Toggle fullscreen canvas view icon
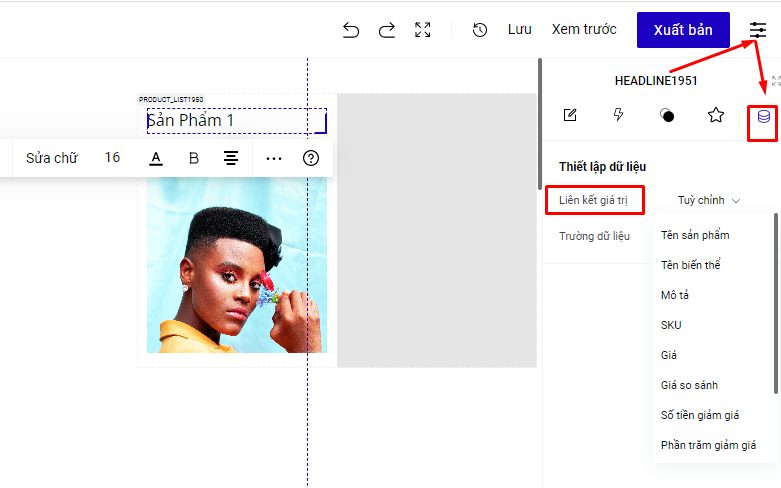Viewport: 781px width, 488px height. coord(423,30)
